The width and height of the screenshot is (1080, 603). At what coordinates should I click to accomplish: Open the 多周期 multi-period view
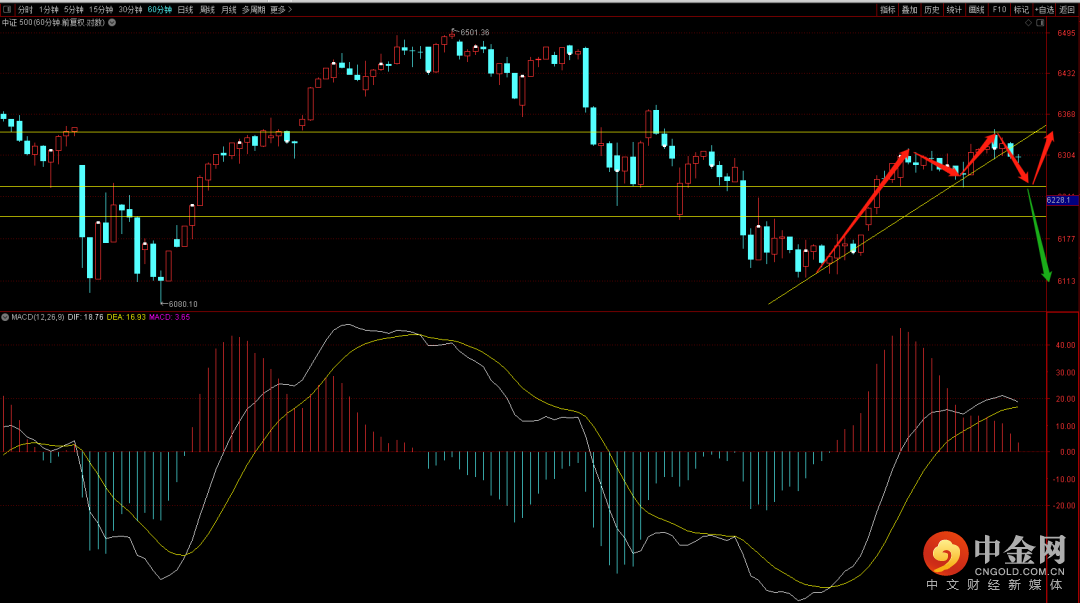pyautogui.click(x=253, y=10)
